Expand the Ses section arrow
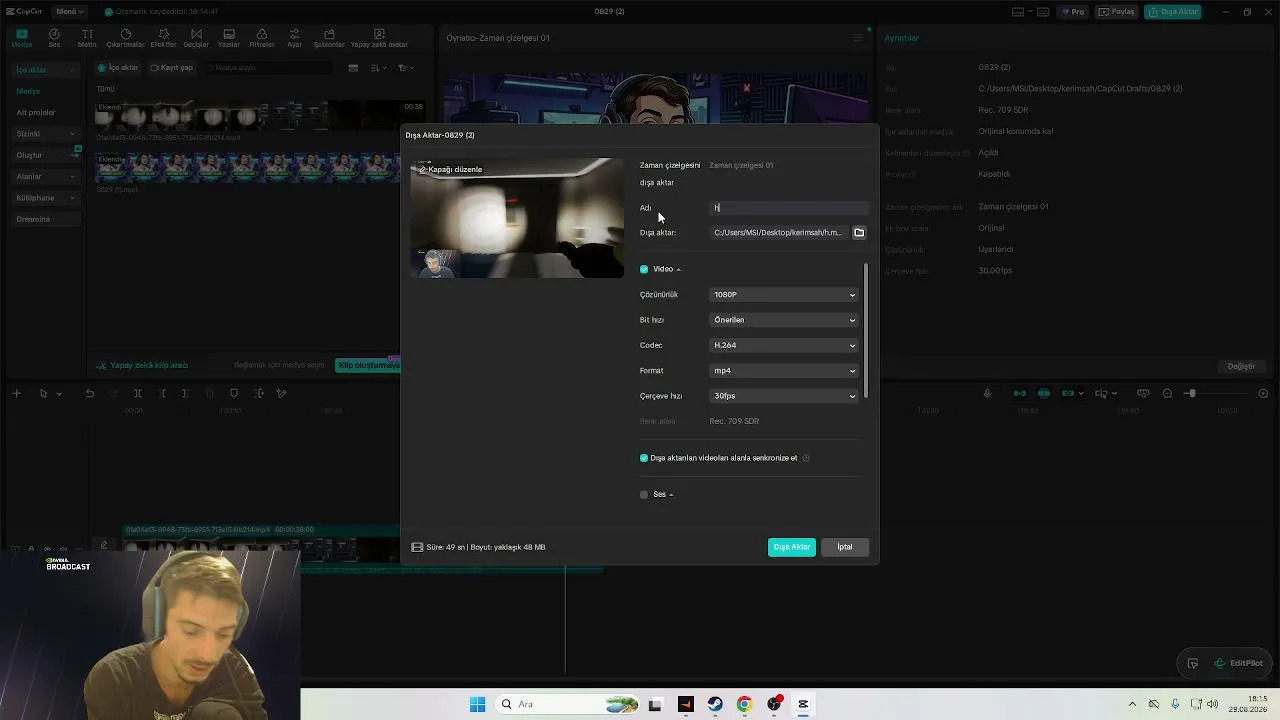This screenshot has height=720, width=1280. [671, 495]
